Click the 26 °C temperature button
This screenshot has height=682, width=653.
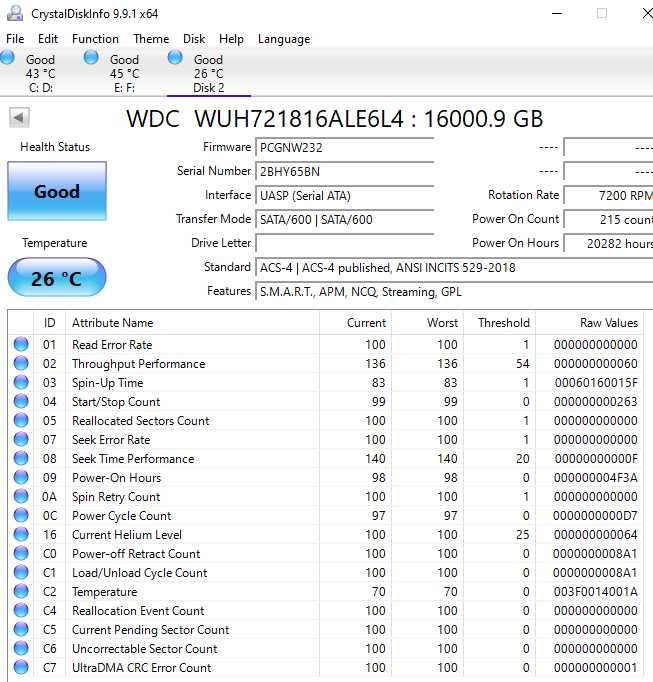(x=57, y=278)
